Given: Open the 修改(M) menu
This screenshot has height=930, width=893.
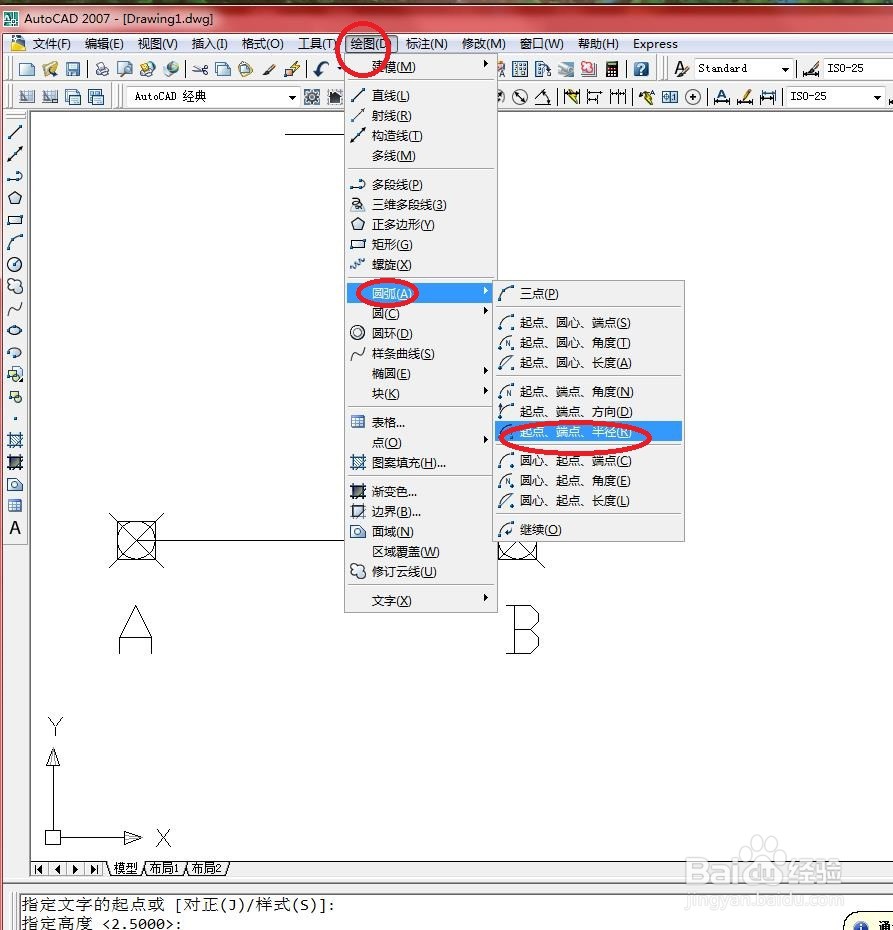Looking at the screenshot, I should [x=484, y=44].
